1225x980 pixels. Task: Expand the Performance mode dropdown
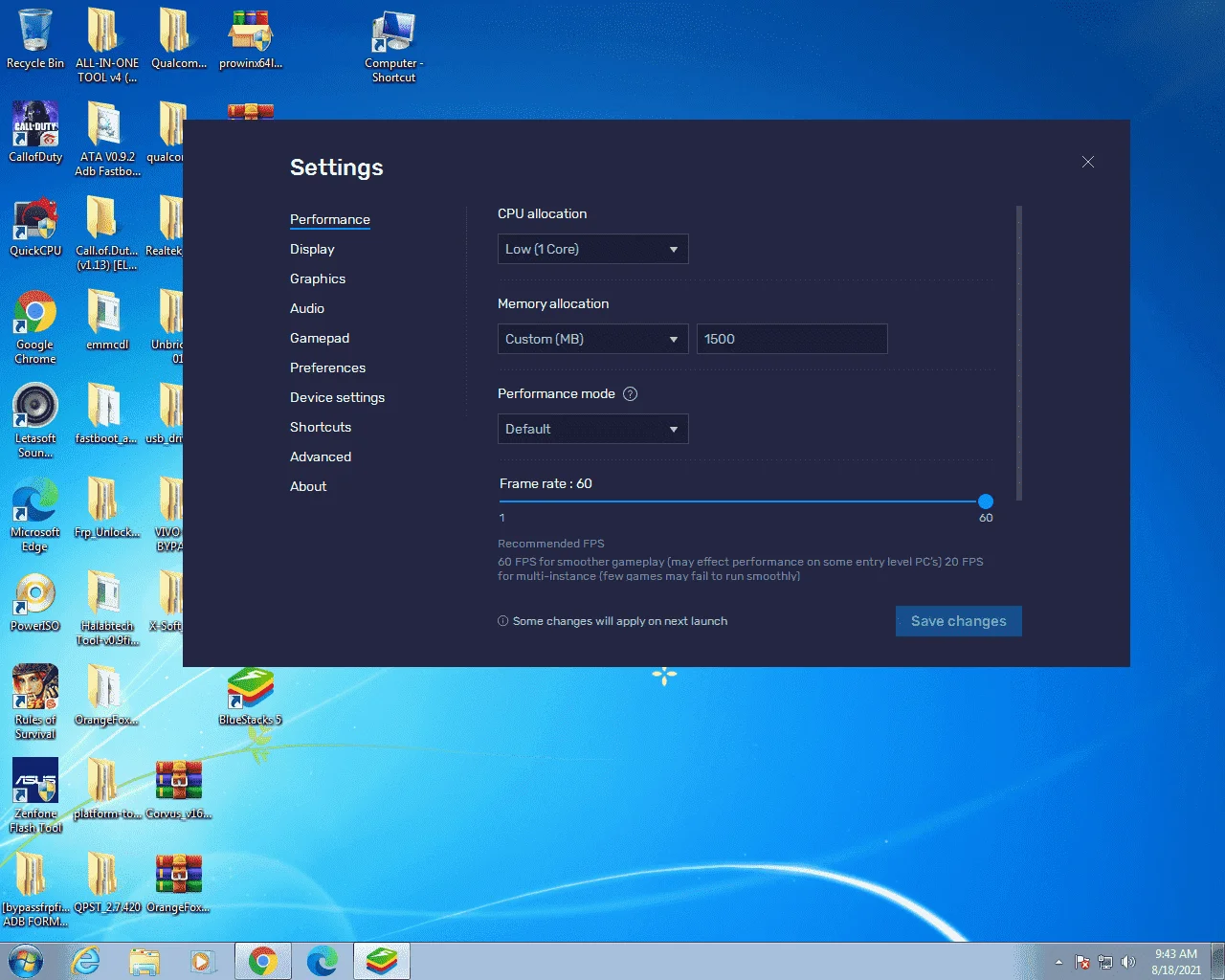pyautogui.click(x=592, y=429)
